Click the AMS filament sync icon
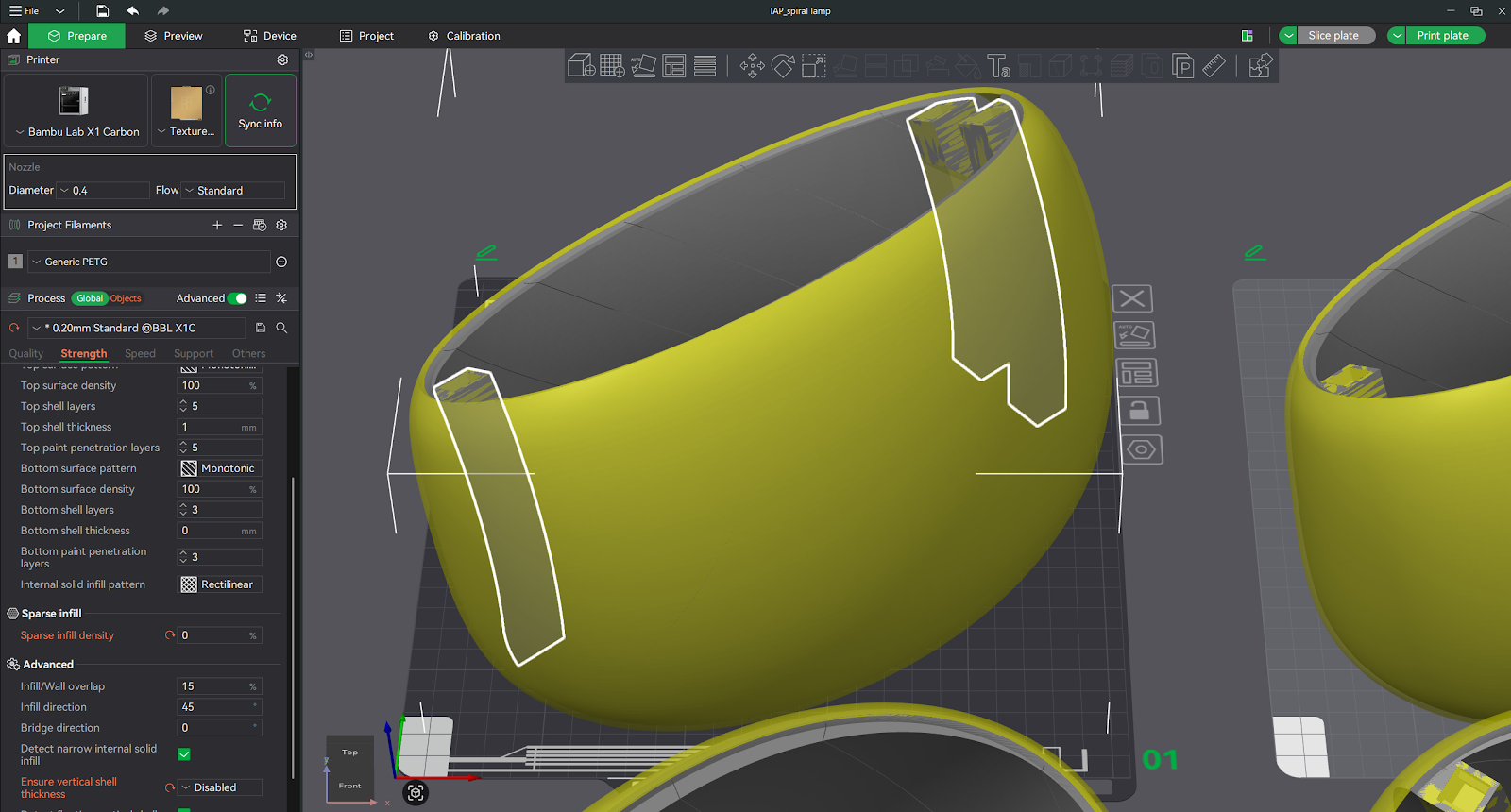The image size is (1511, 812). pyautogui.click(x=260, y=225)
